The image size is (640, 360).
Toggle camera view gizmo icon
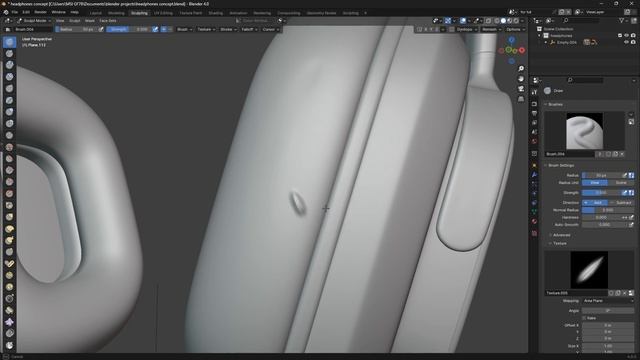pos(521,89)
